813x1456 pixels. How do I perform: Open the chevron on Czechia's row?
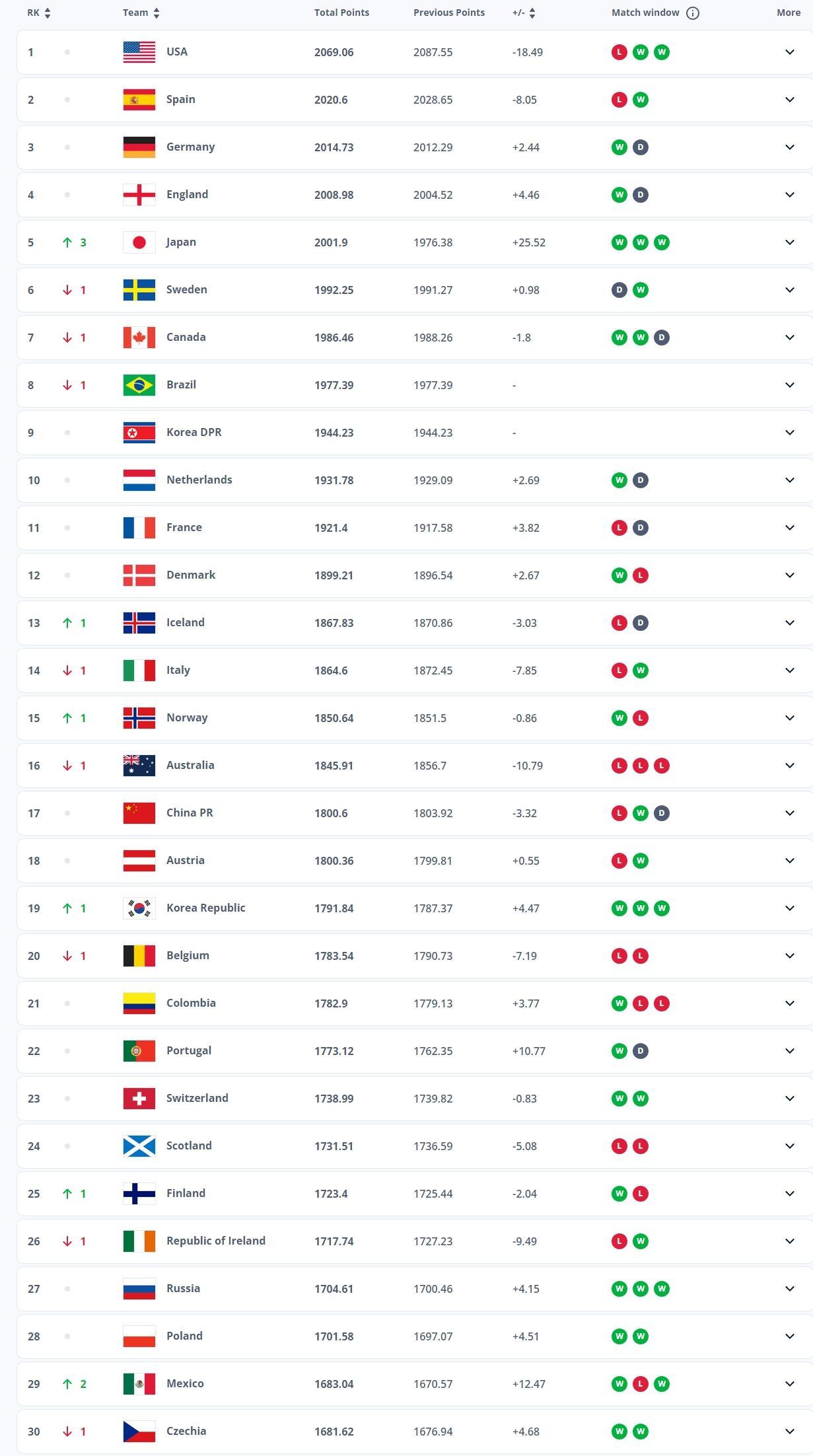[789, 1431]
